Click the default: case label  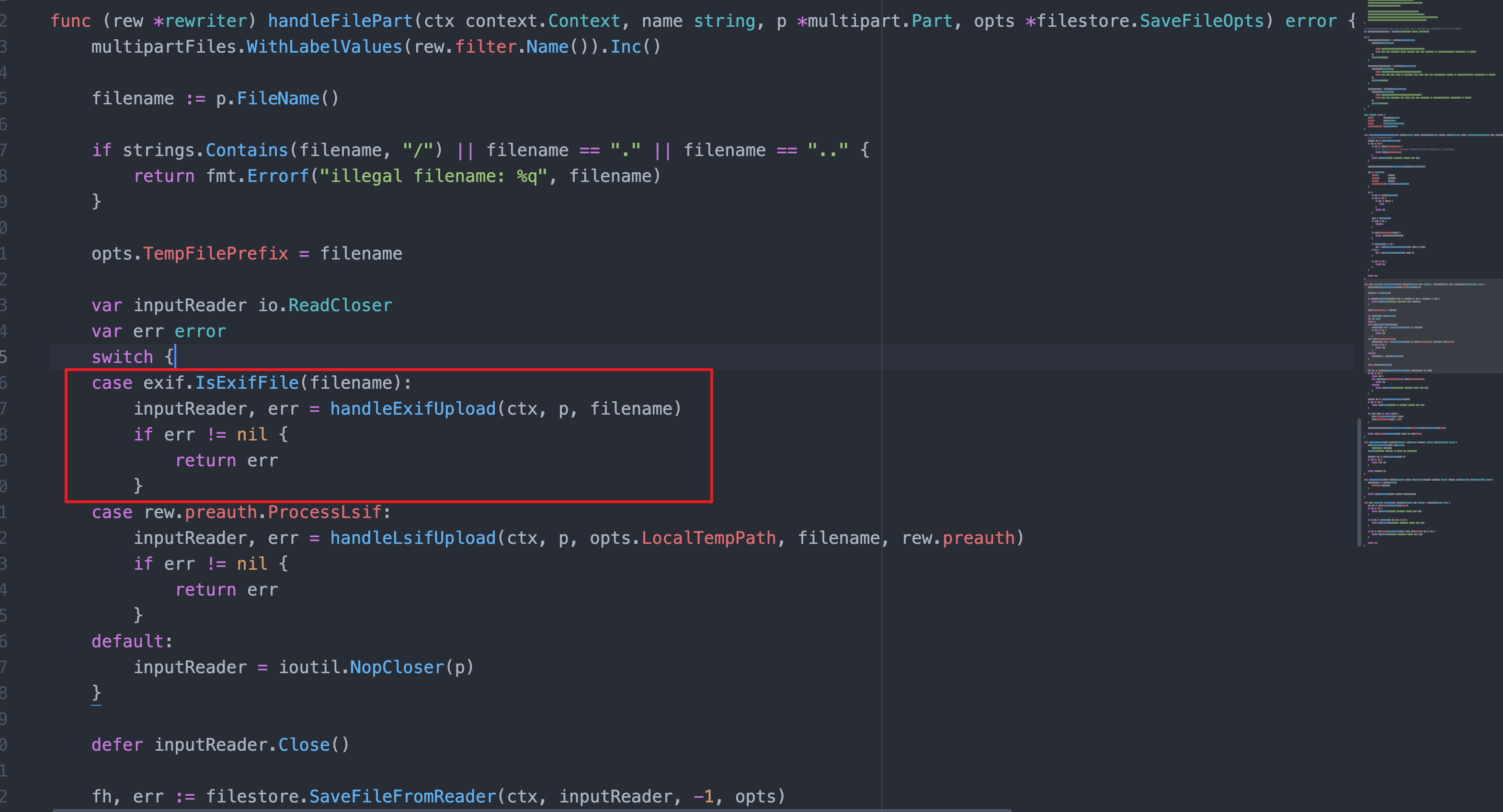coord(133,642)
